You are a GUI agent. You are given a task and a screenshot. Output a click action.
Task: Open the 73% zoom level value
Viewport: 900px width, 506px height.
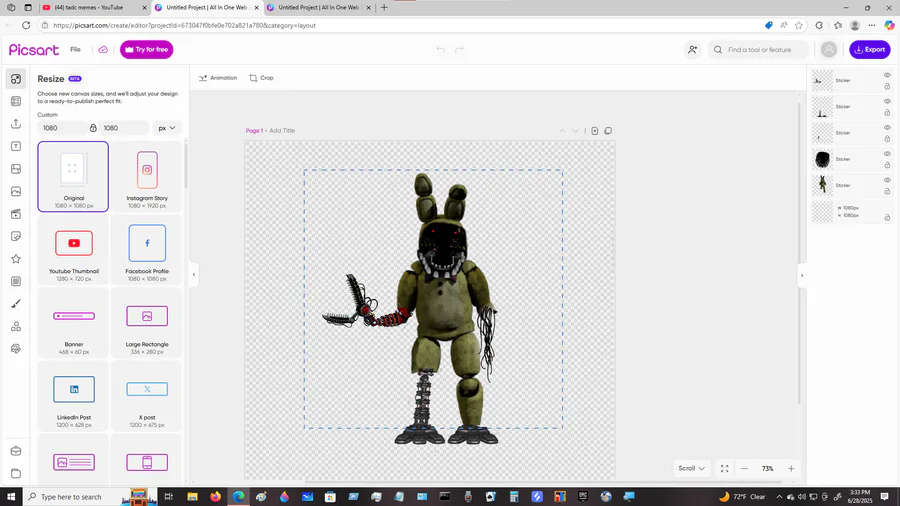pyautogui.click(x=767, y=469)
